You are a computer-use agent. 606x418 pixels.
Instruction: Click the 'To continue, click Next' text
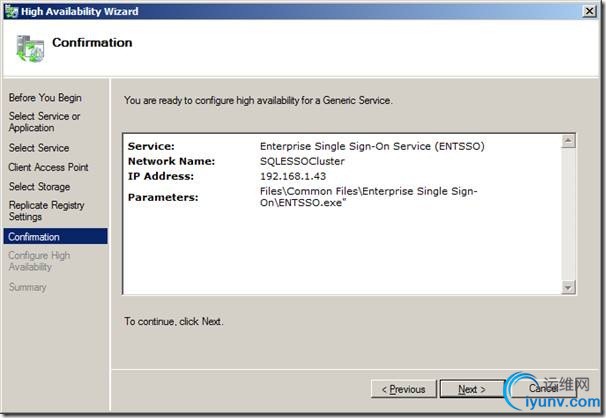(x=174, y=321)
